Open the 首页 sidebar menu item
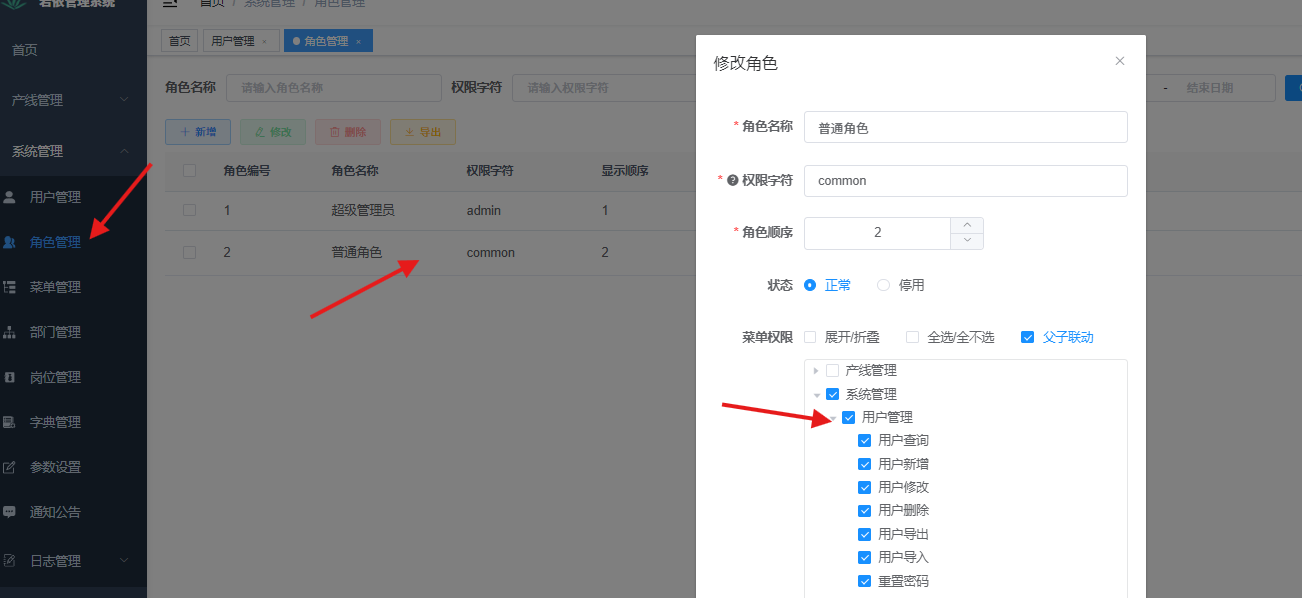This screenshot has height=598, width=1302. coord(73,50)
